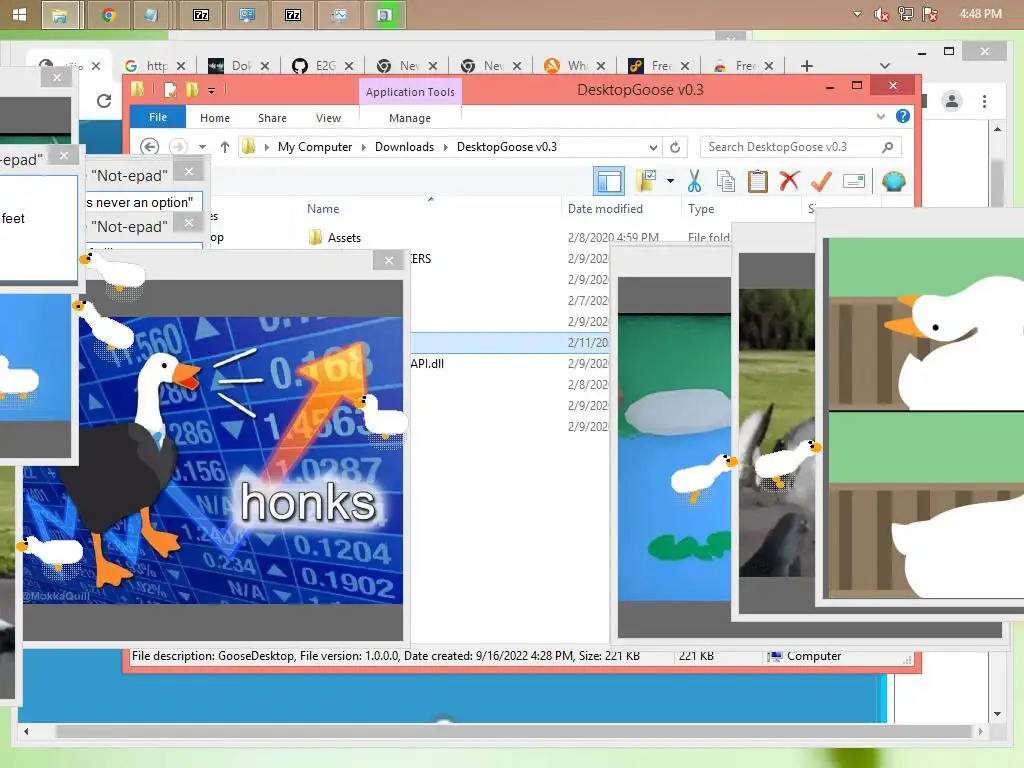
Task: Toggle the preview pane button in Explorer toolbar
Action: point(609,181)
